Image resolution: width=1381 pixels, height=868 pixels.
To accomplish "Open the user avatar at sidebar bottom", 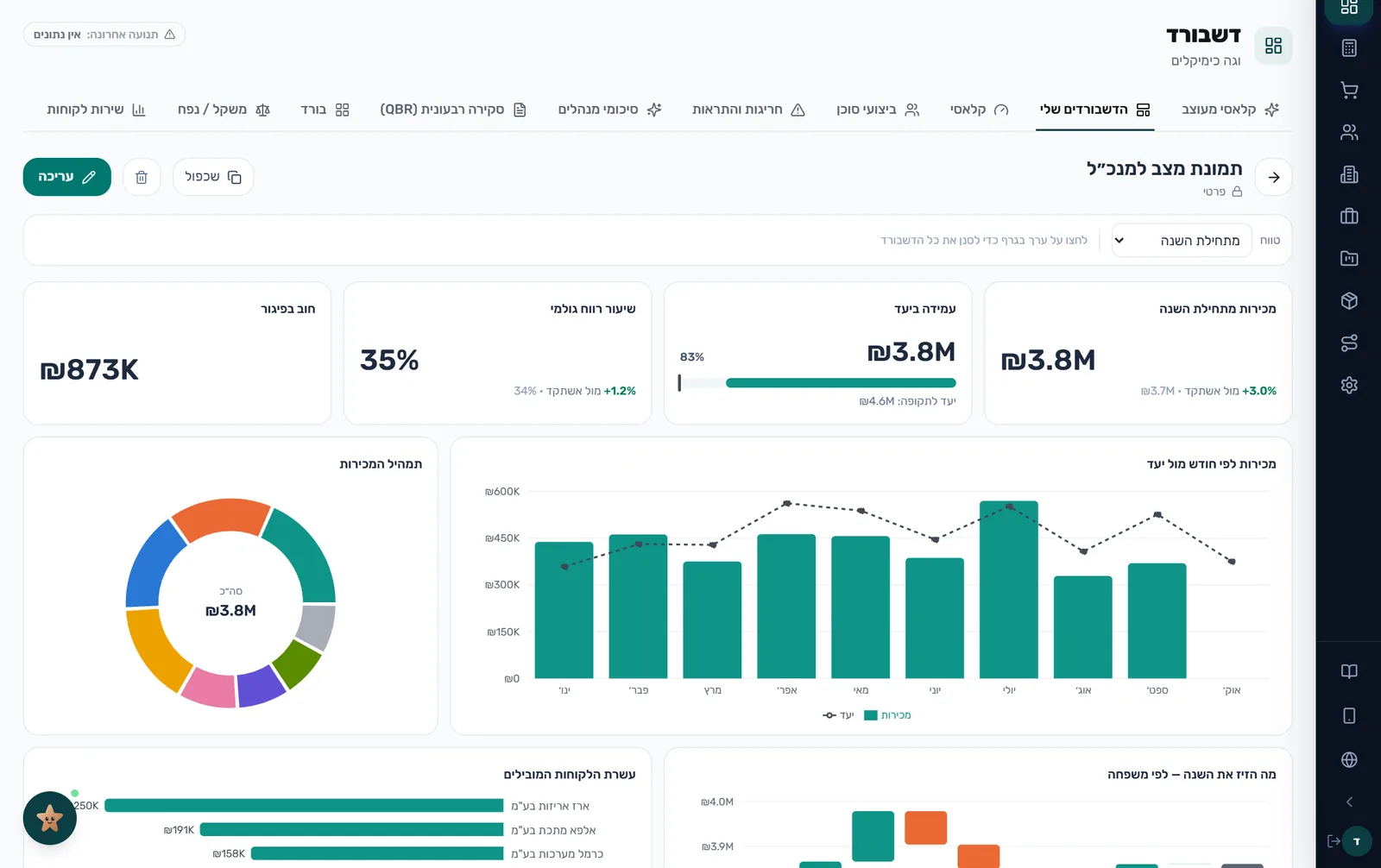I will point(1357,841).
